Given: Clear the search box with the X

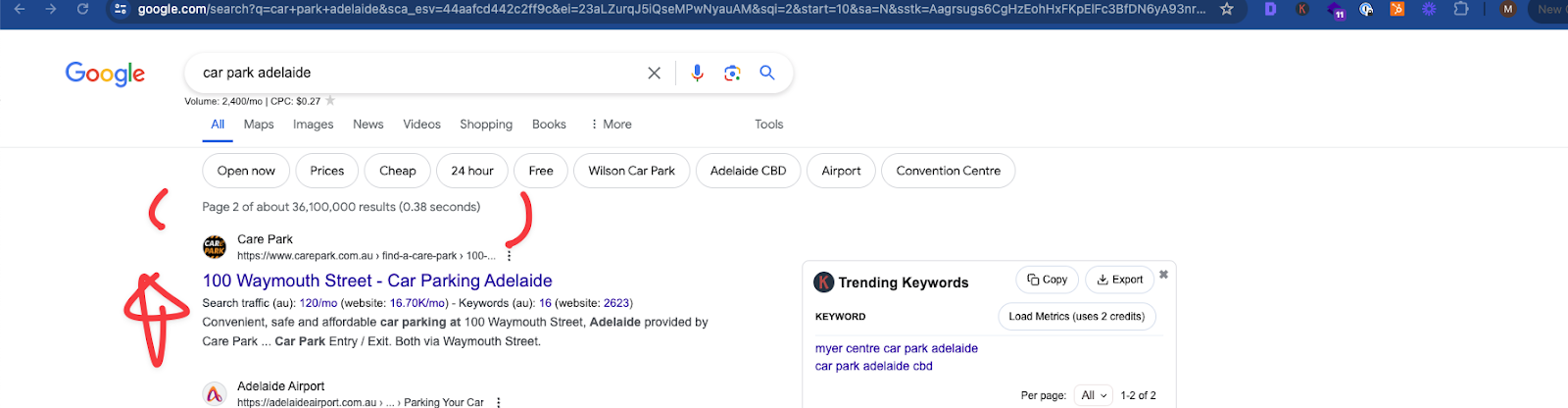Looking at the screenshot, I should 654,73.
